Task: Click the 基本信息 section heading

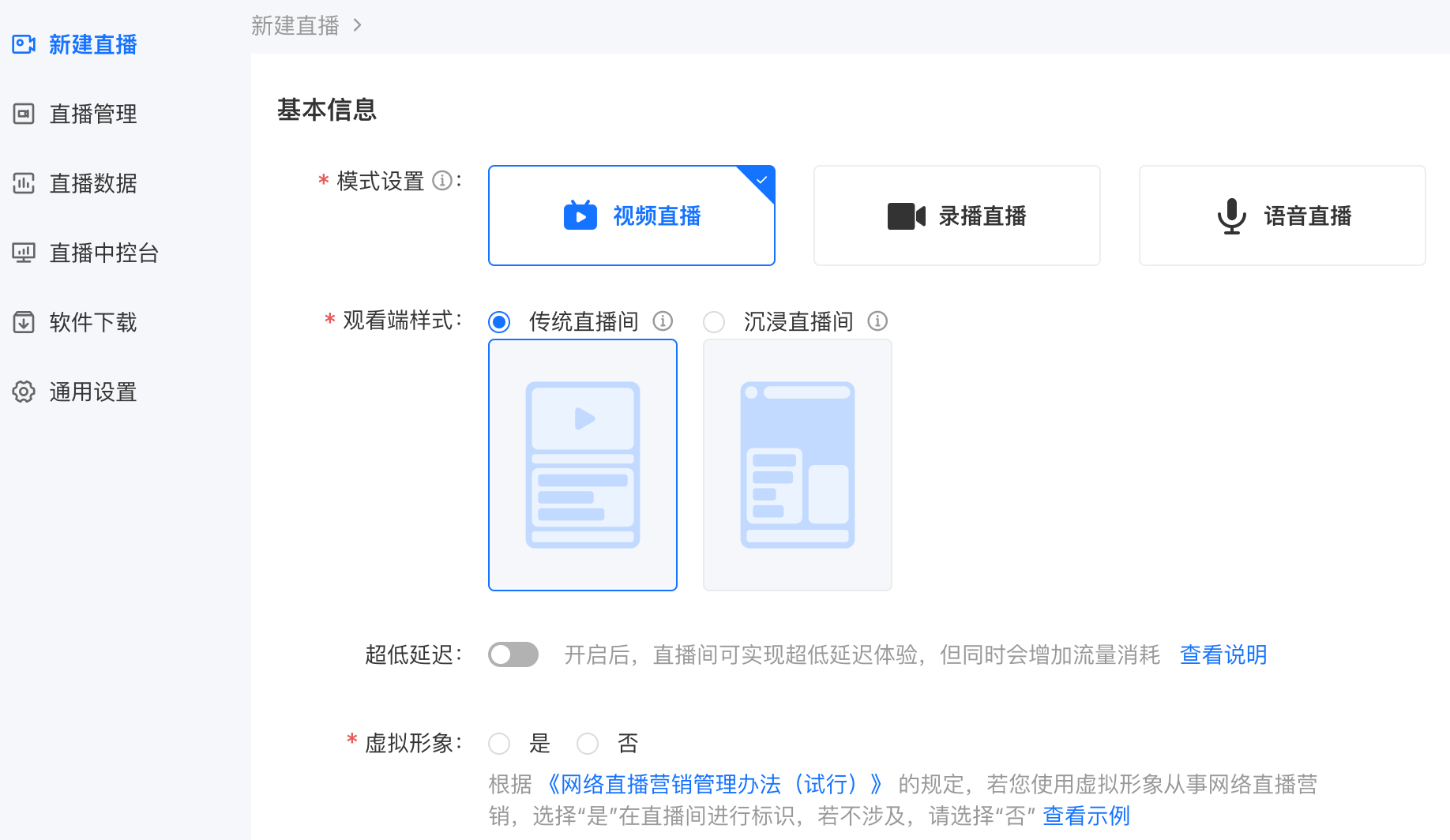Action: point(327,109)
